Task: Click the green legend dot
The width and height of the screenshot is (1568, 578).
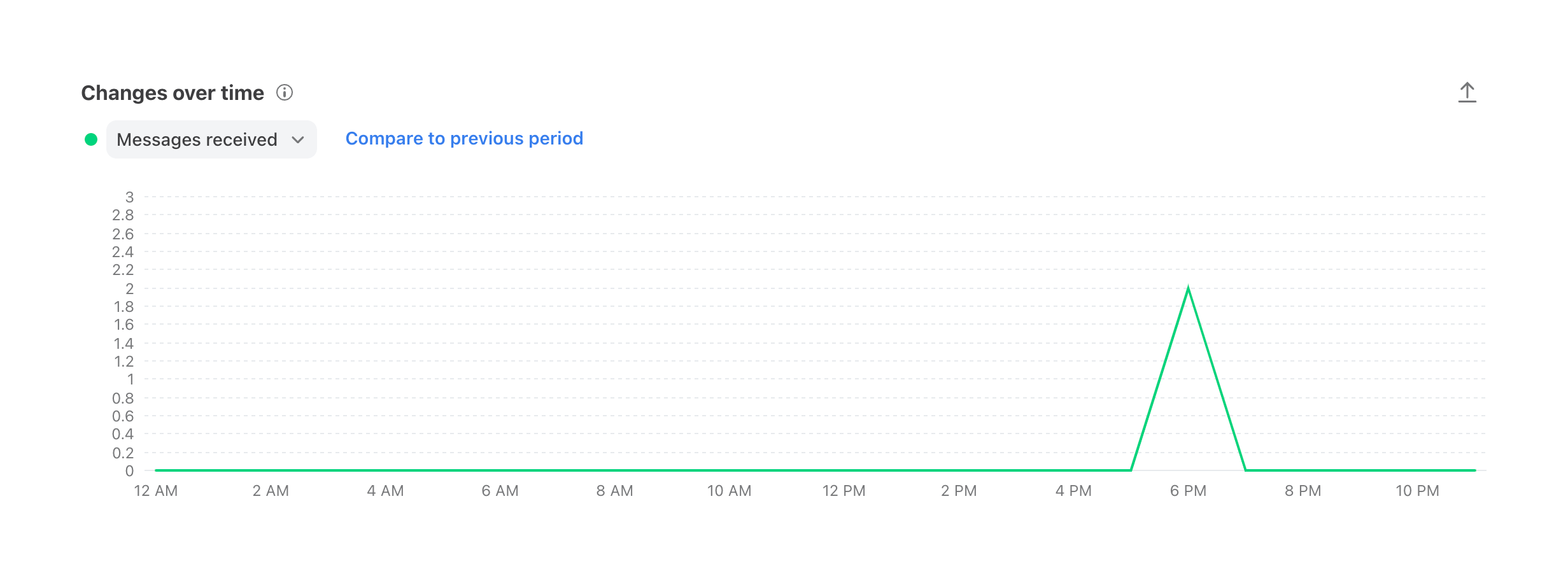Action: (91, 139)
